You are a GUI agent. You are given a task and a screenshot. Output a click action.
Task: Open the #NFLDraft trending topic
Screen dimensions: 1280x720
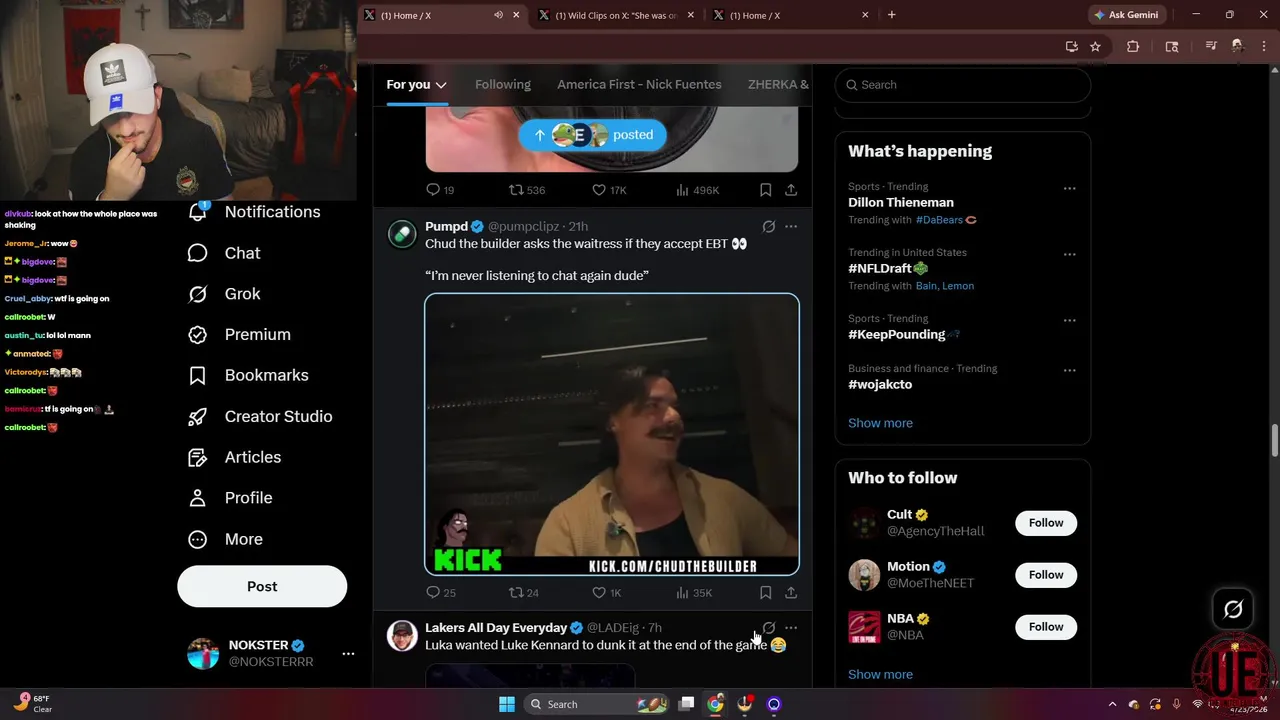tap(888, 269)
